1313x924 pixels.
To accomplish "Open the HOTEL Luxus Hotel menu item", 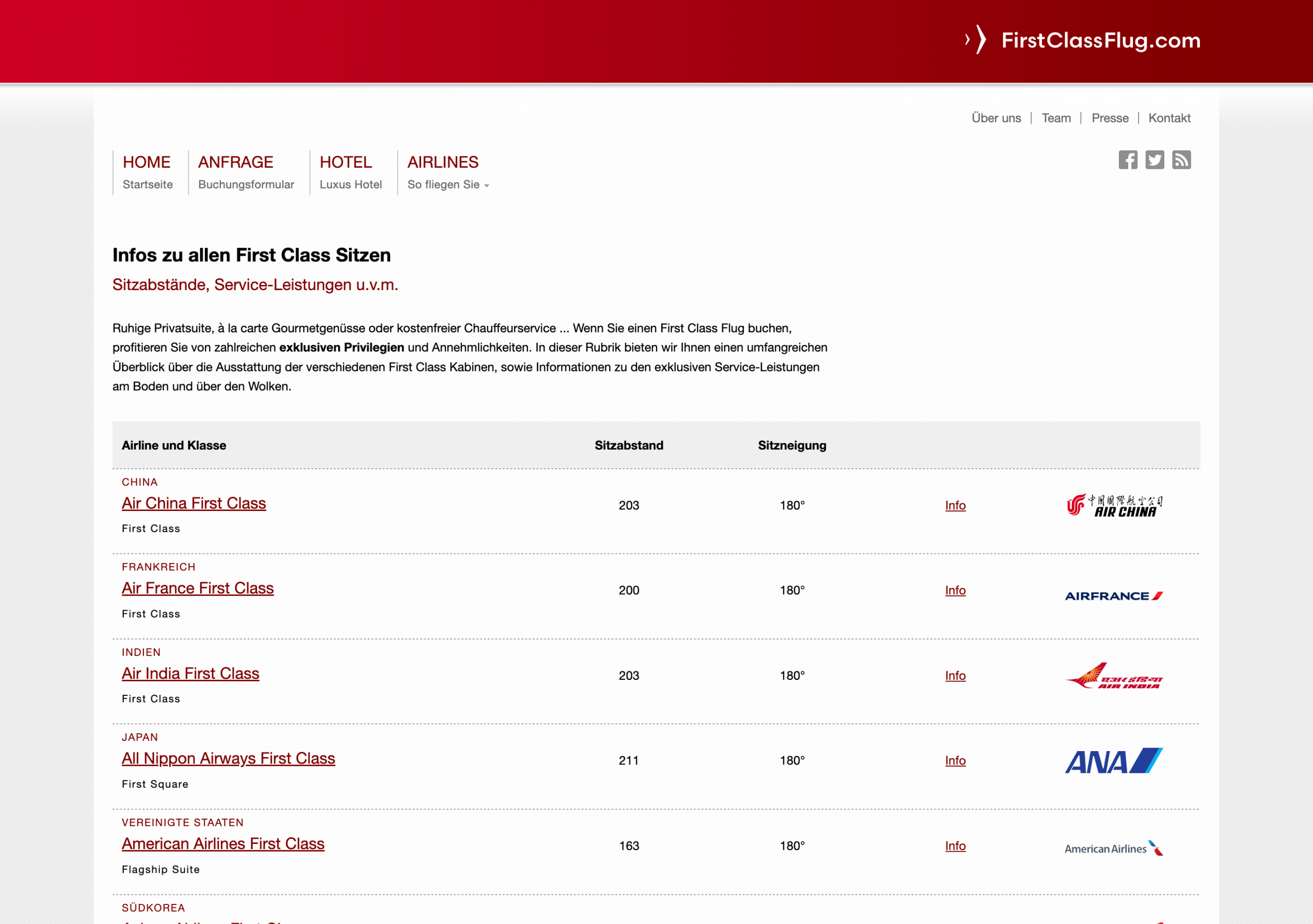I will tap(350, 172).
